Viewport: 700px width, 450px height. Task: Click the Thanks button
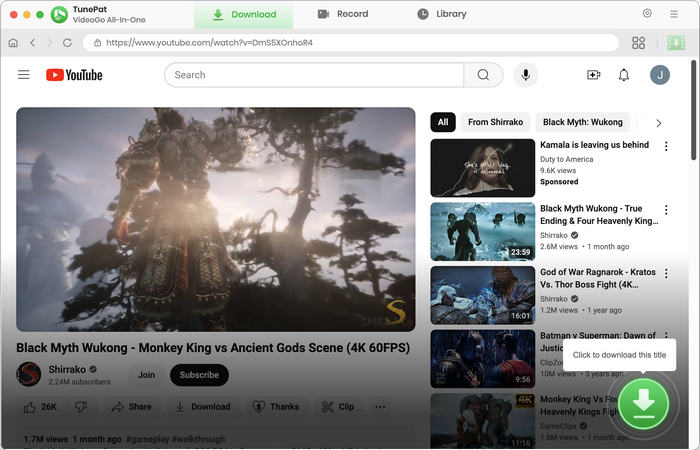(x=278, y=407)
